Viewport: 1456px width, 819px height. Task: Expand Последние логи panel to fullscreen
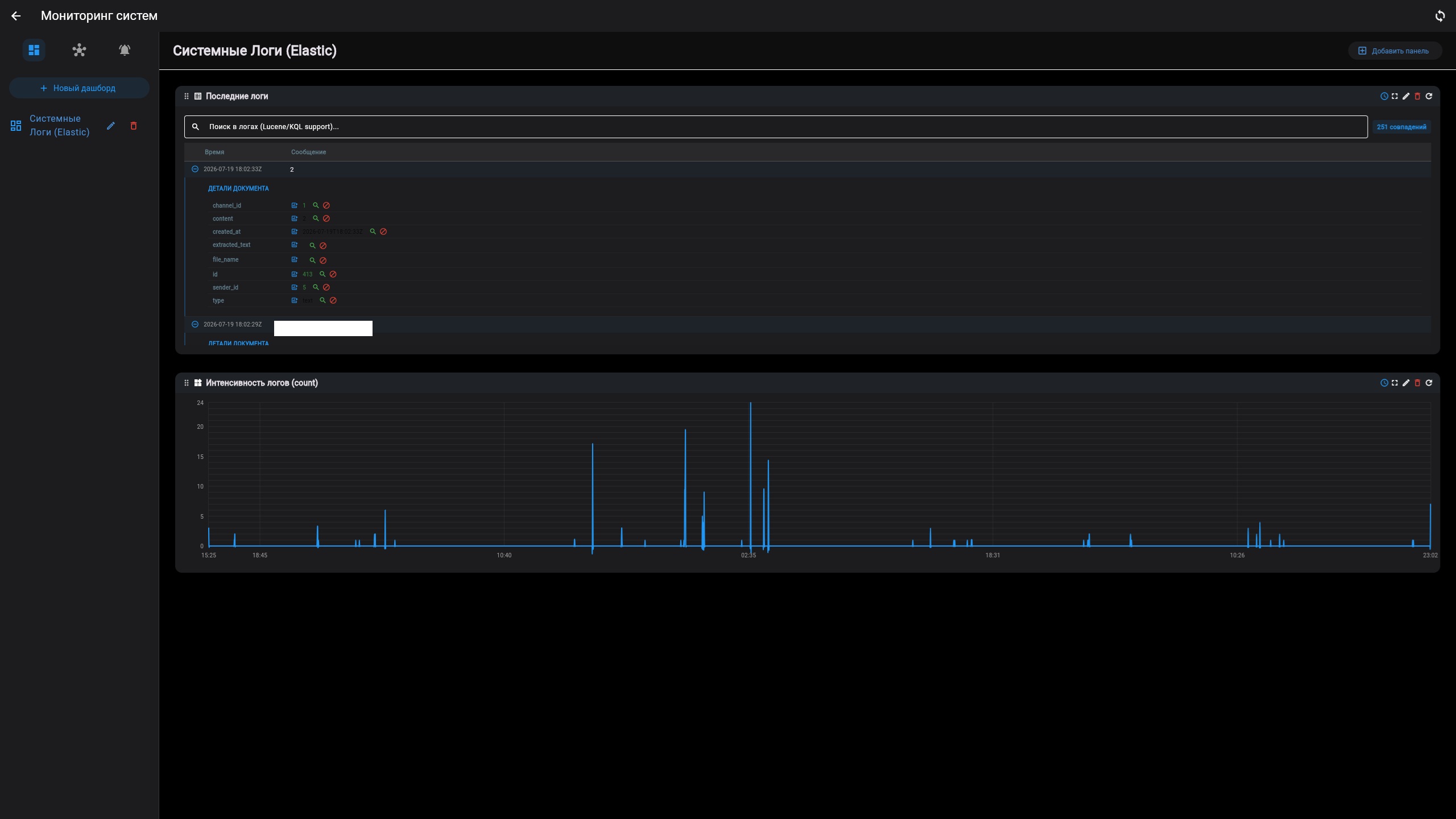(x=1395, y=96)
